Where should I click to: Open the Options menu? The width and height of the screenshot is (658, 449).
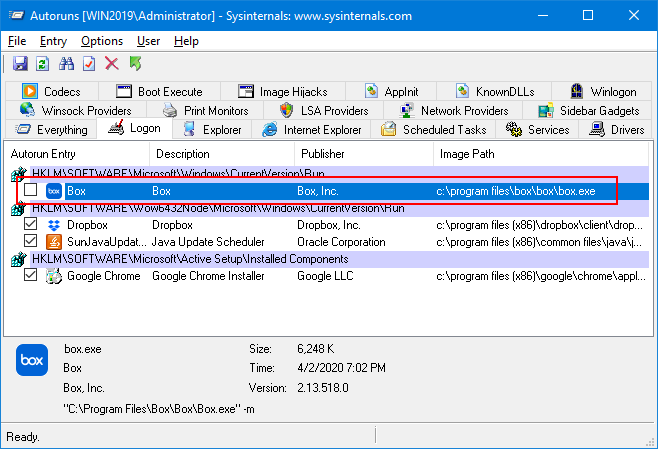coord(102,41)
